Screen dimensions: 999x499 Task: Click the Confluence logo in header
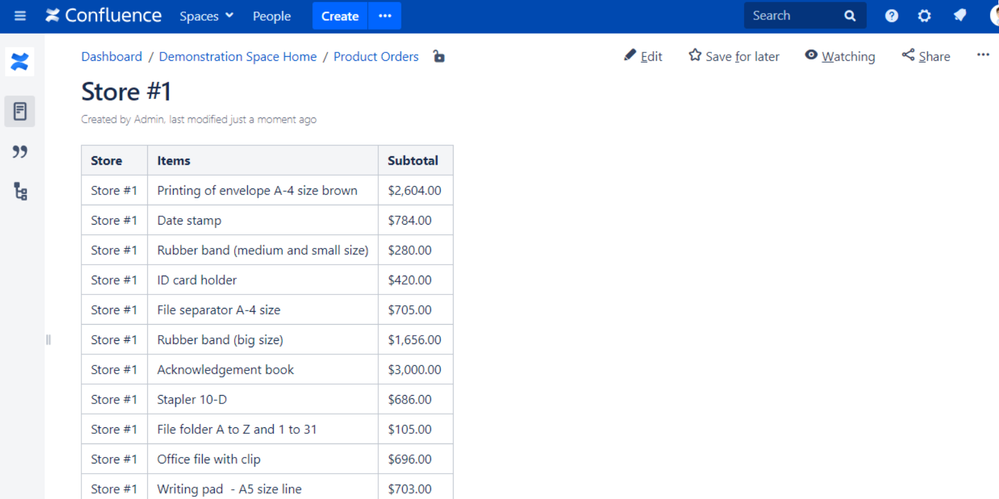(x=103, y=16)
